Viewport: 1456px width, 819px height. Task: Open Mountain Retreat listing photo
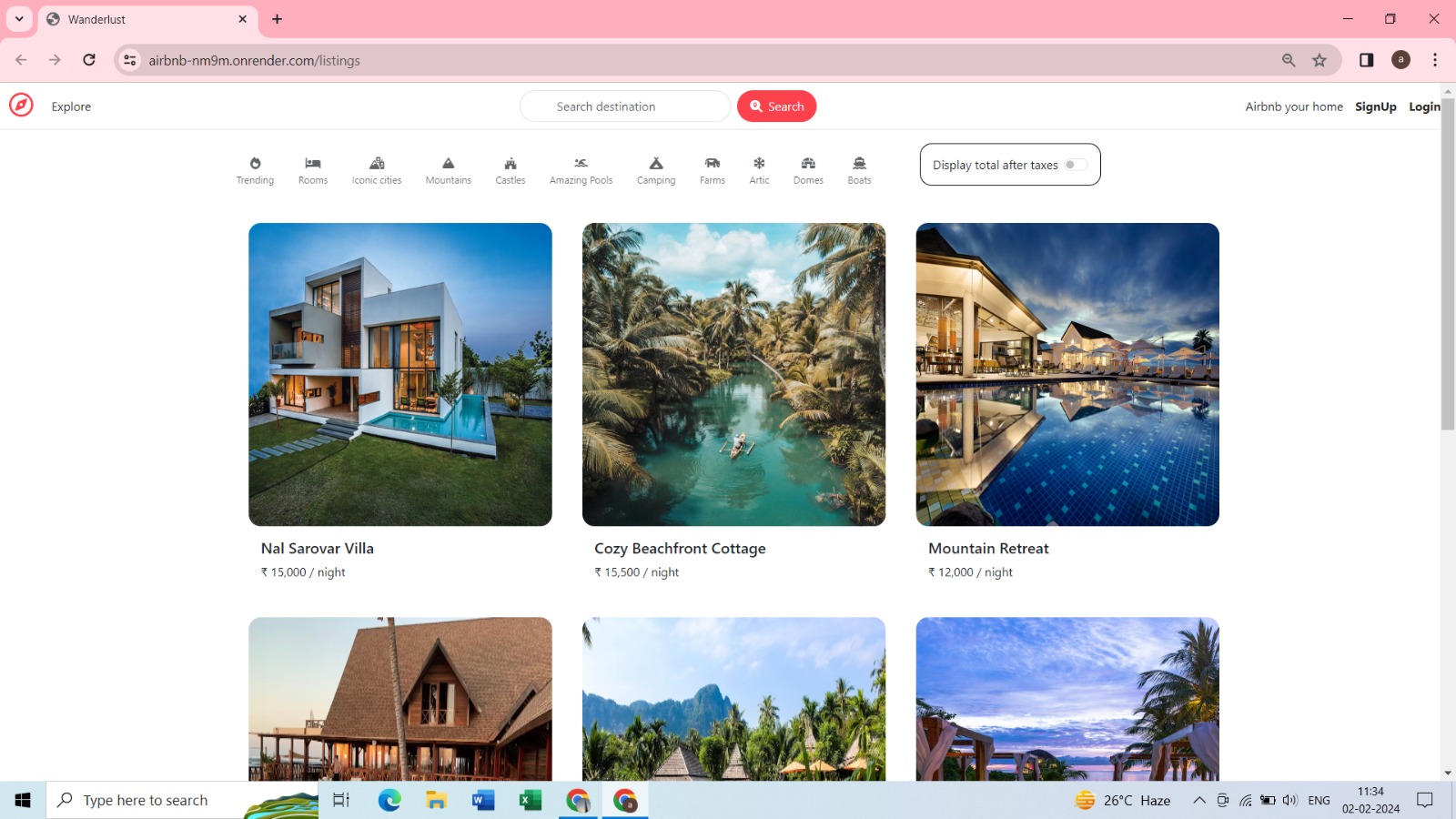(x=1067, y=374)
